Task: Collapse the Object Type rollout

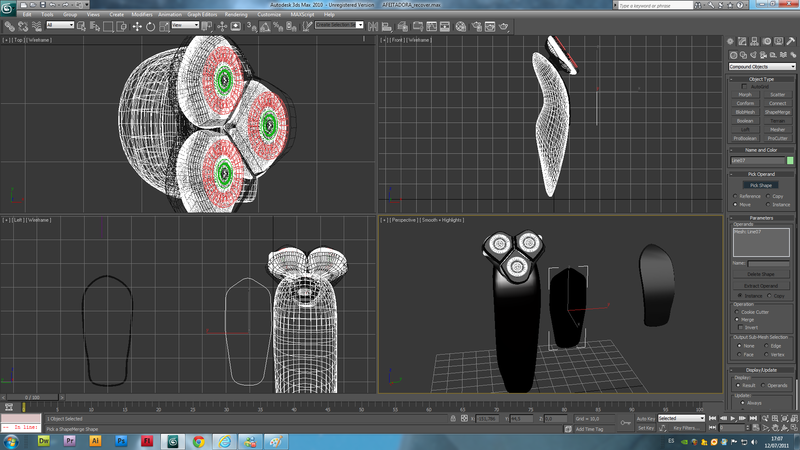Action: (x=761, y=79)
